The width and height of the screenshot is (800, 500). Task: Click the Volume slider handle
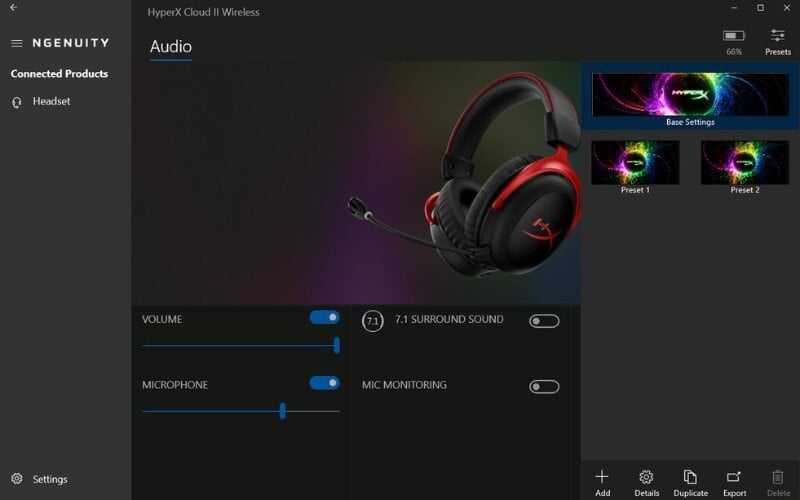(x=336, y=345)
